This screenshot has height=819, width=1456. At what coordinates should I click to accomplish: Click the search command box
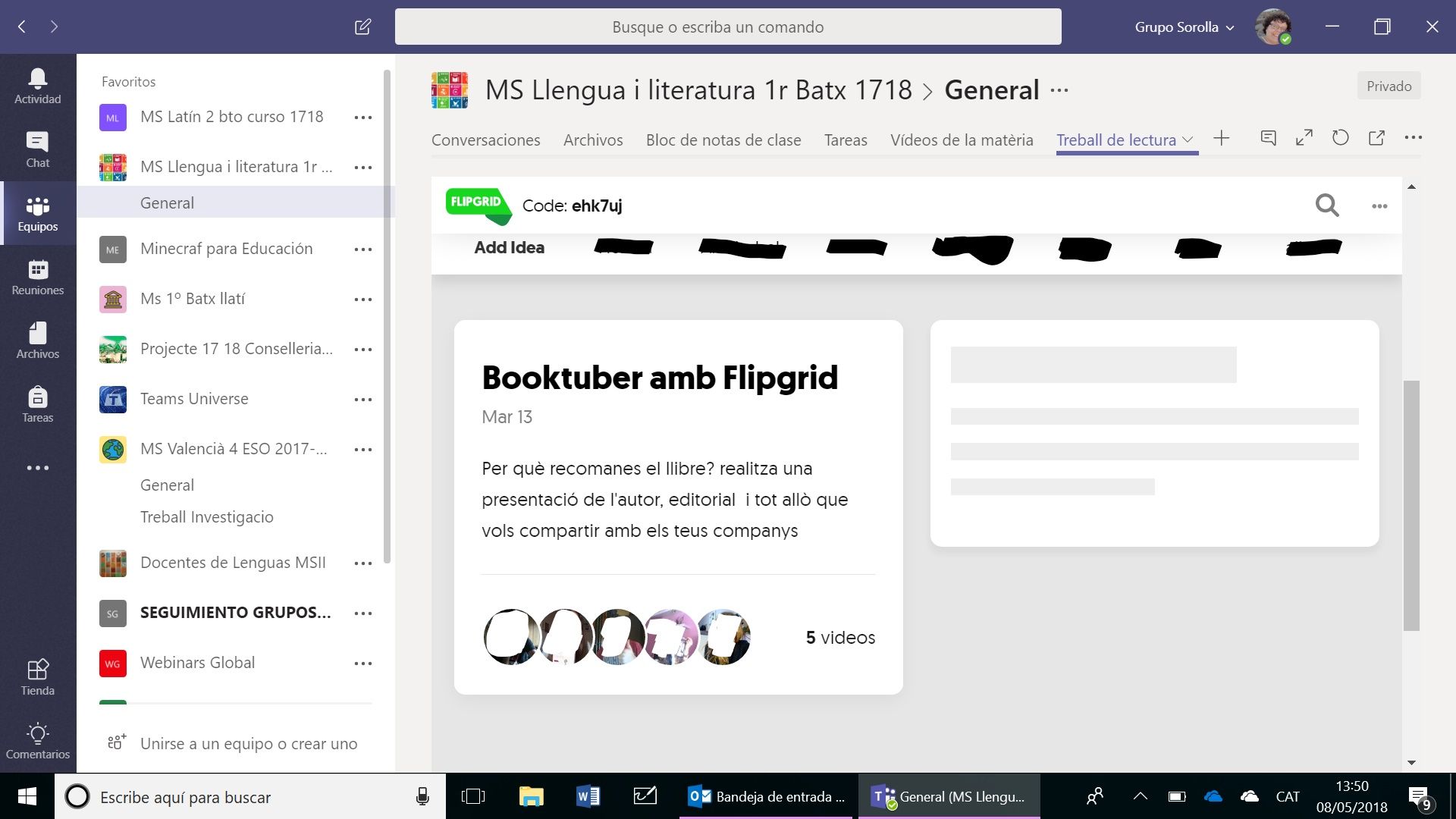point(727,27)
